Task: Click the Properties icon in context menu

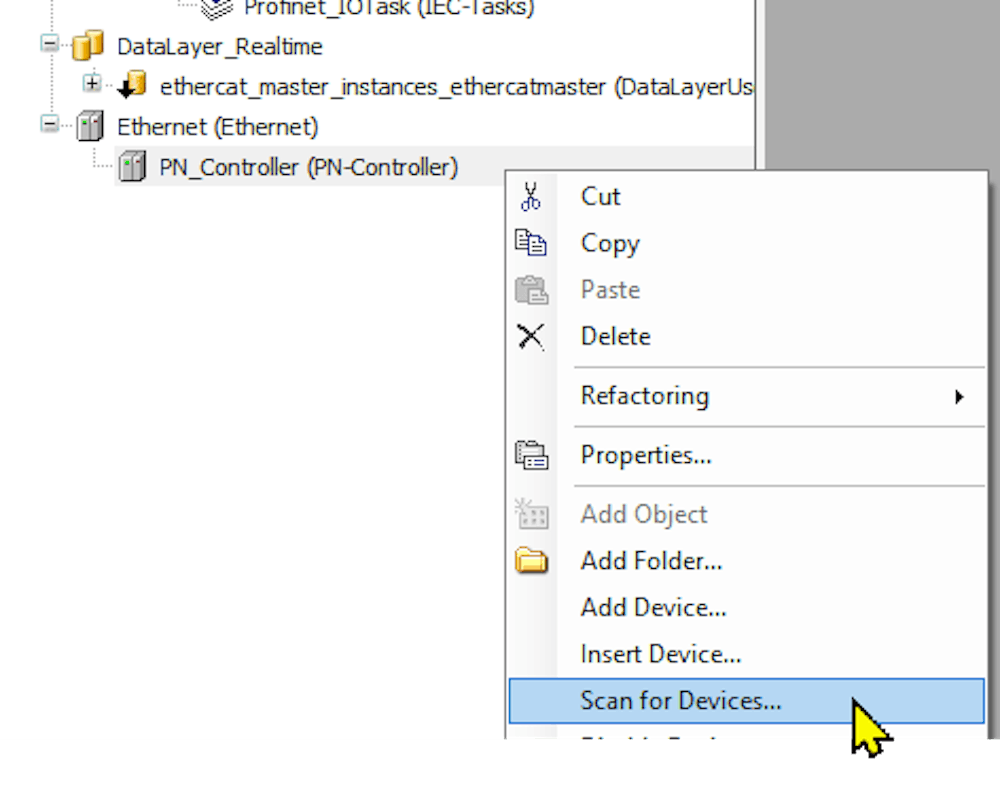Action: click(x=531, y=456)
